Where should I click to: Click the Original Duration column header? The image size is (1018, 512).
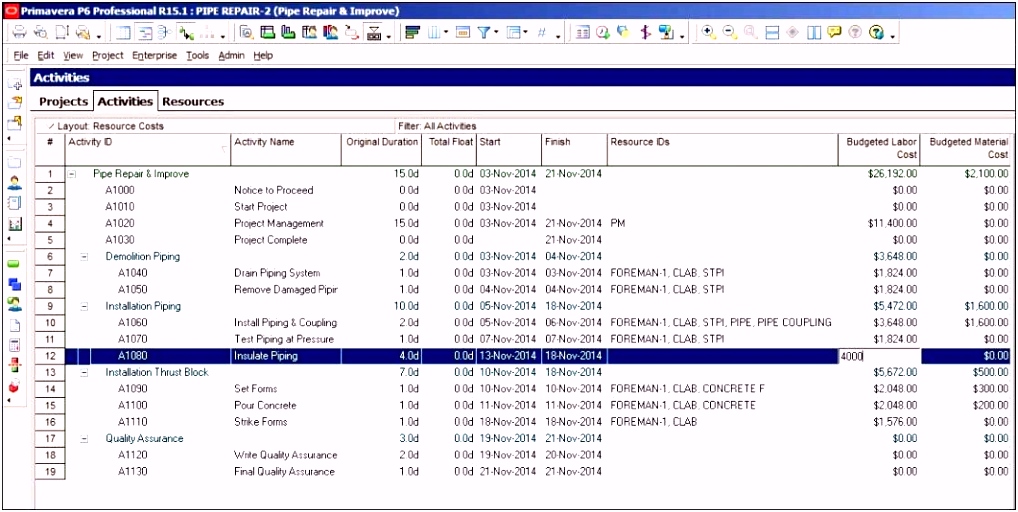[382, 149]
